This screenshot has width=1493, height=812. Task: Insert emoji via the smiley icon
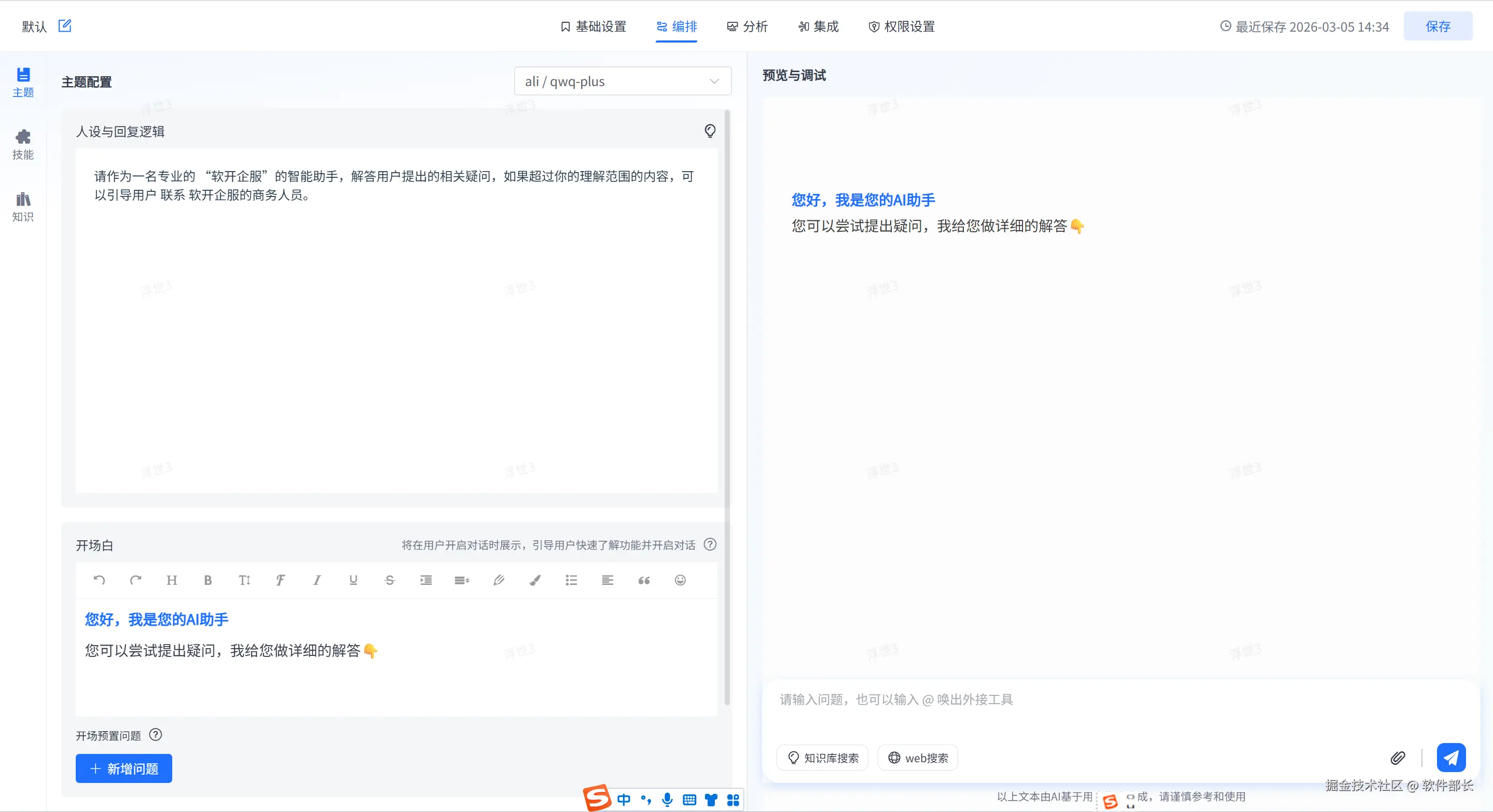tap(680, 580)
